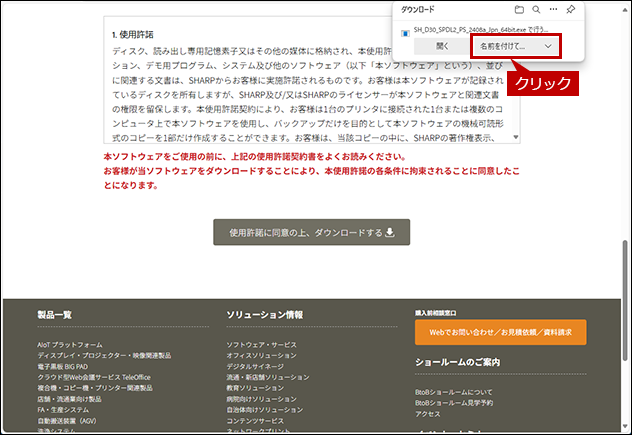The width and height of the screenshot is (632, 435).
Task: Open ソフトウェア・サービス link
Action: (262, 345)
